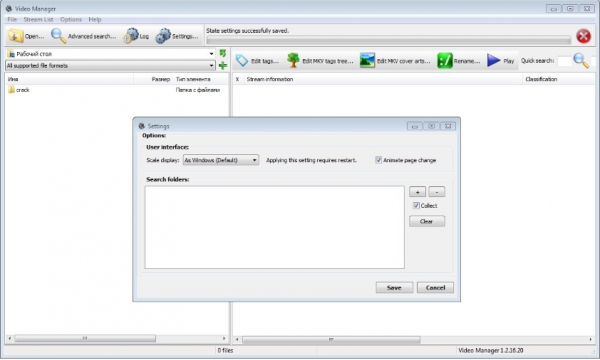Select the crack folder icon

pyautogui.click(x=11, y=90)
